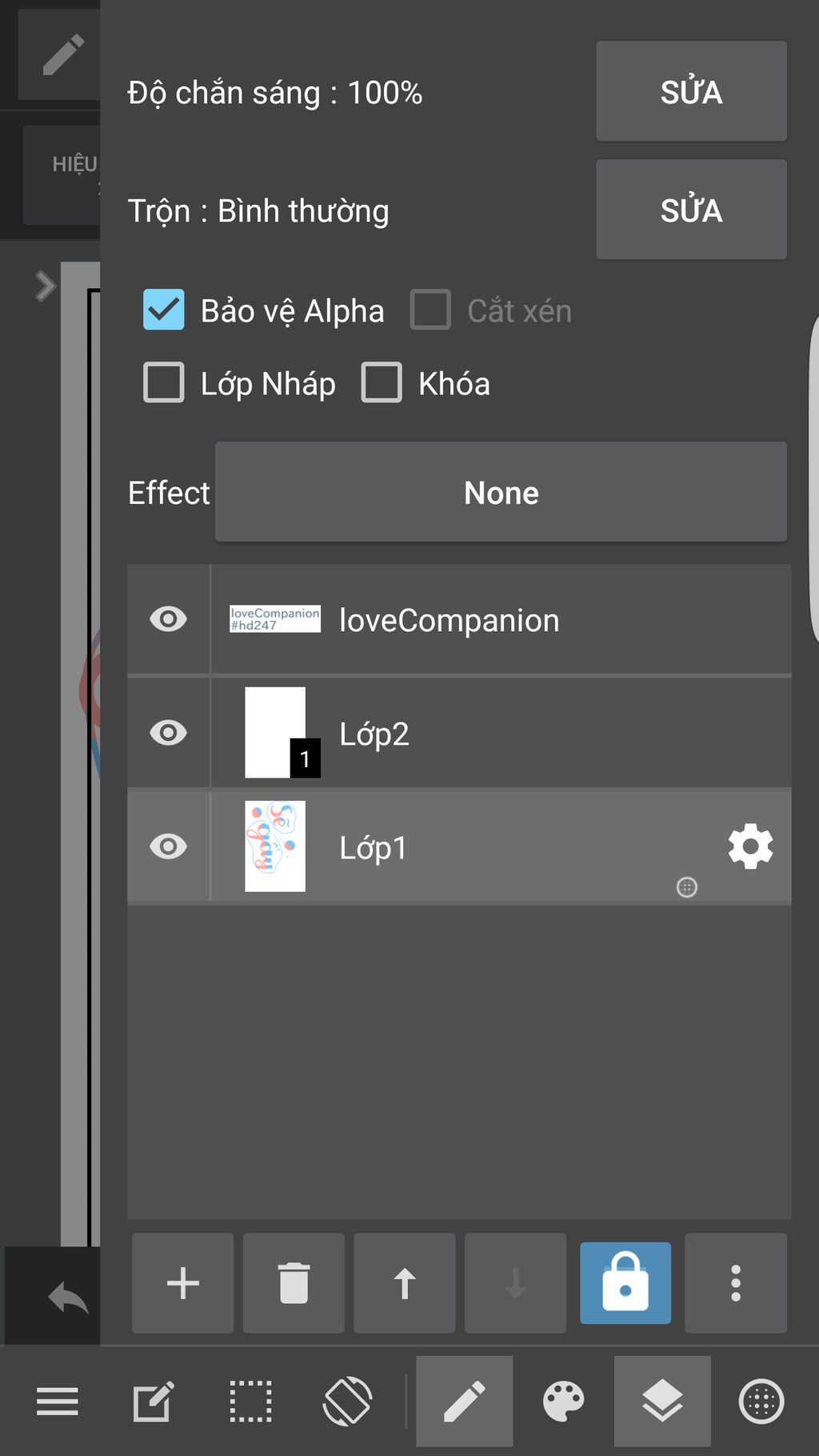Image resolution: width=819 pixels, height=1456 pixels.
Task: Tap the rotate canvas icon
Action: pos(347,1402)
